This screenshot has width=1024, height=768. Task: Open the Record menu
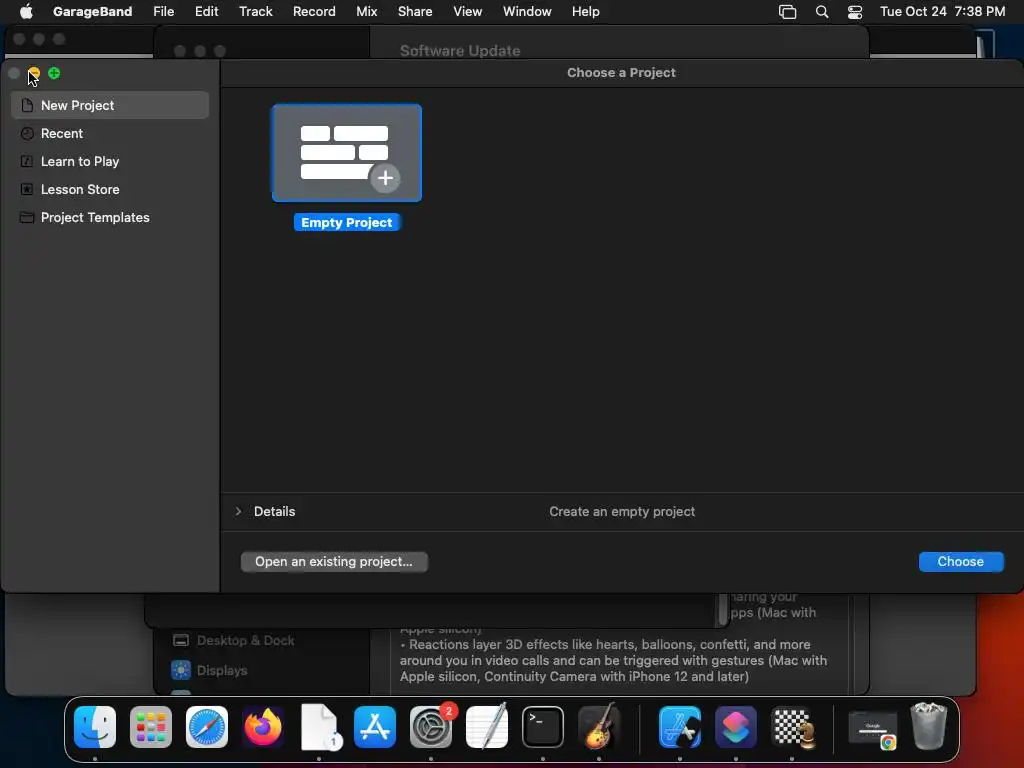pyautogui.click(x=314, y=12)
